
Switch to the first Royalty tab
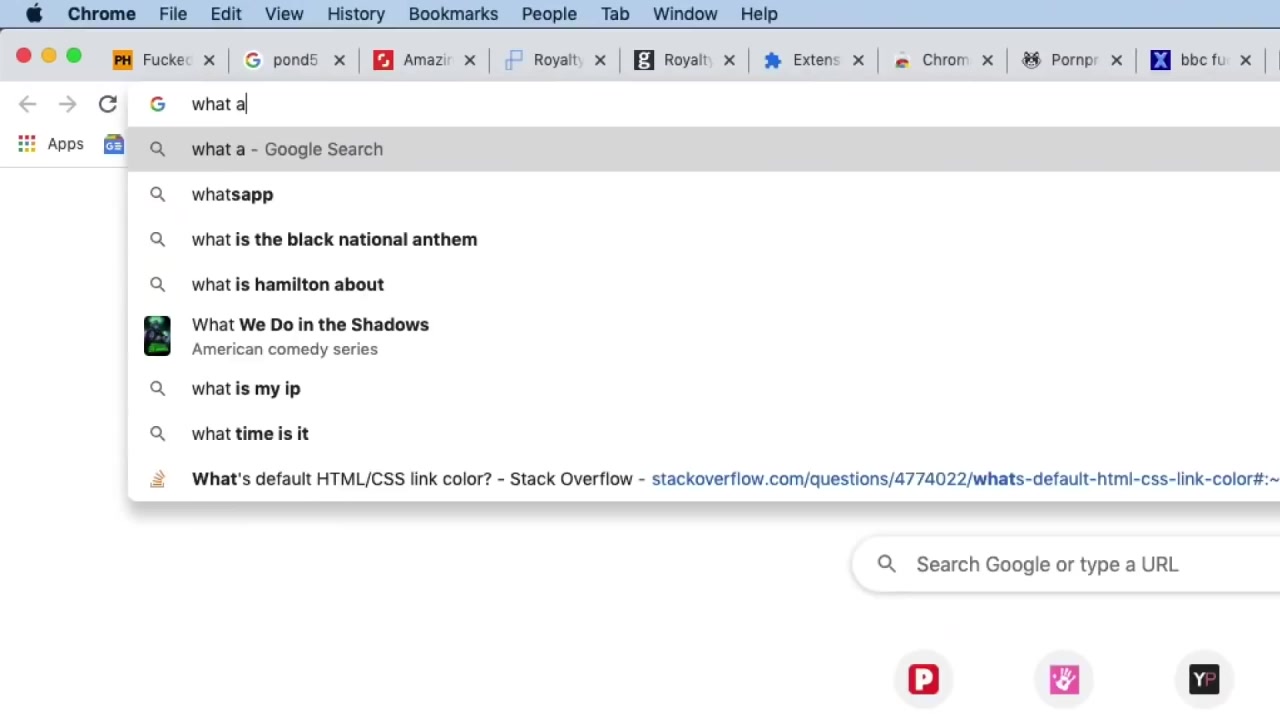[x=555, y=60]
